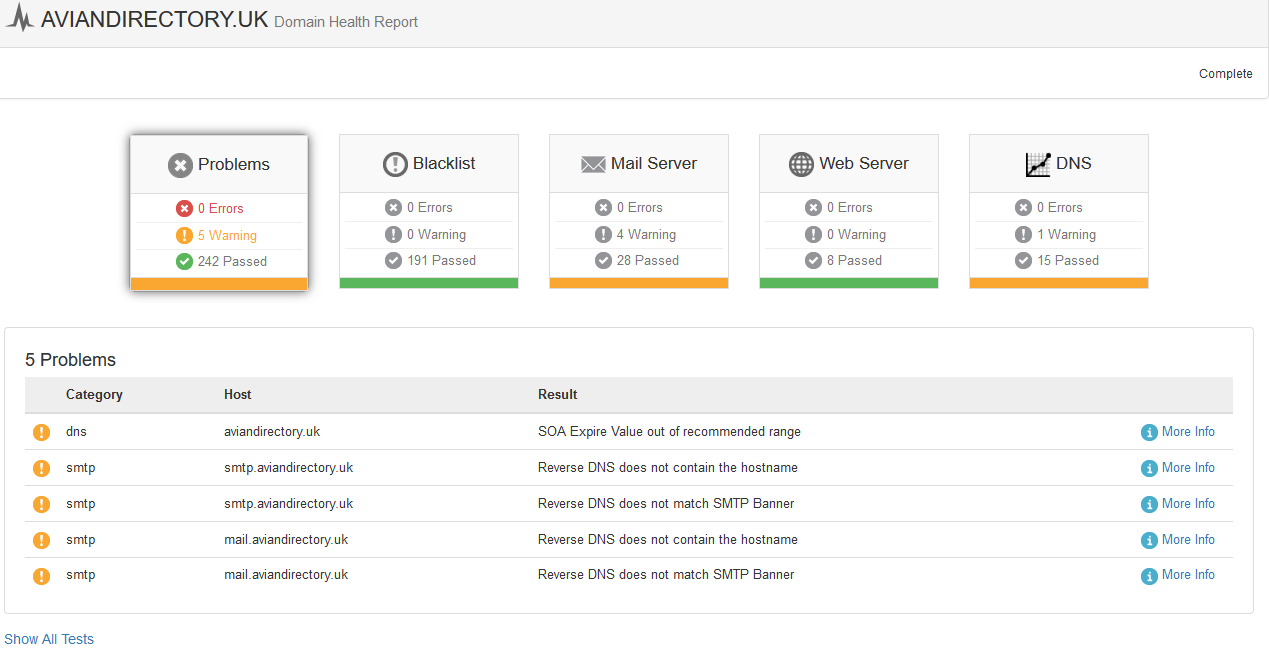
Task: Switch to the Mail Server category tab
Action: pos(639,164)
